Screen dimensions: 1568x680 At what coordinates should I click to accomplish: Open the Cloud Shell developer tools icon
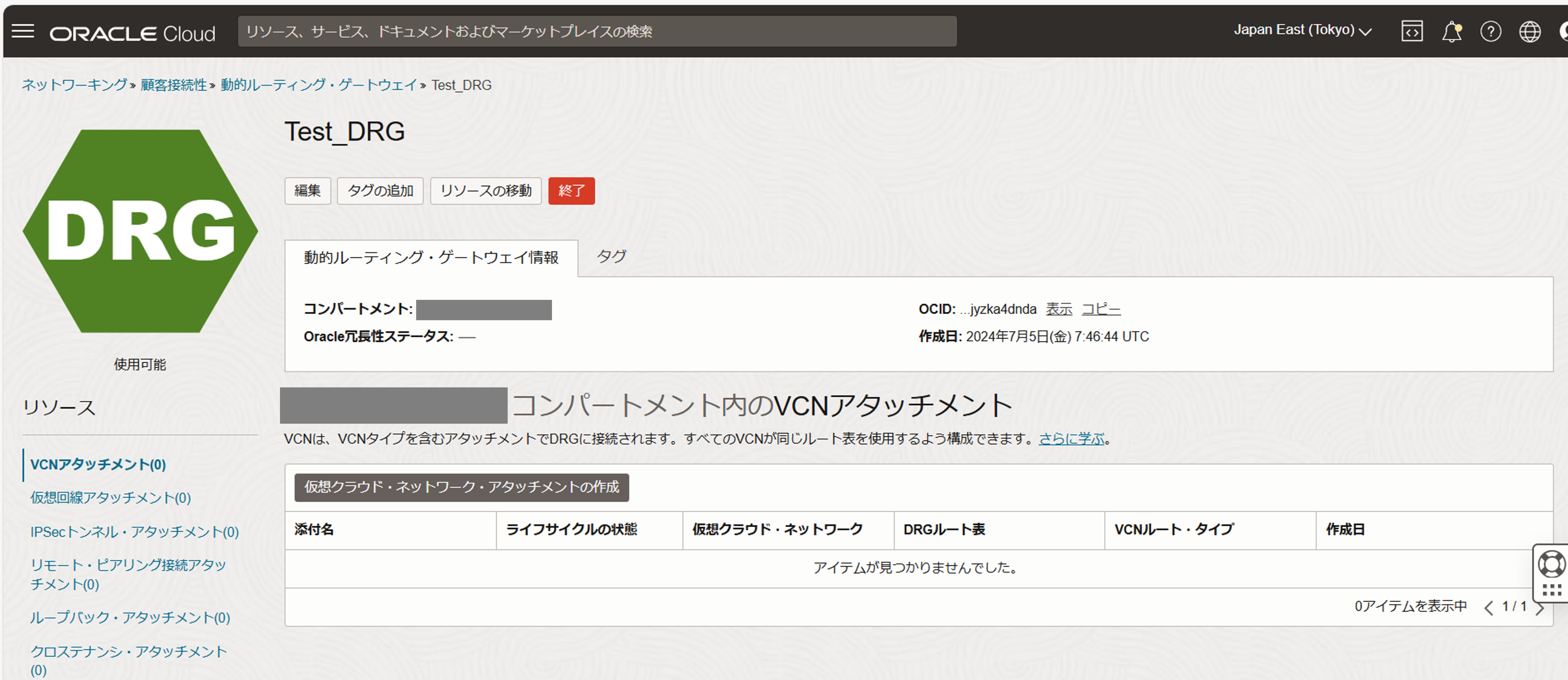1412,31
